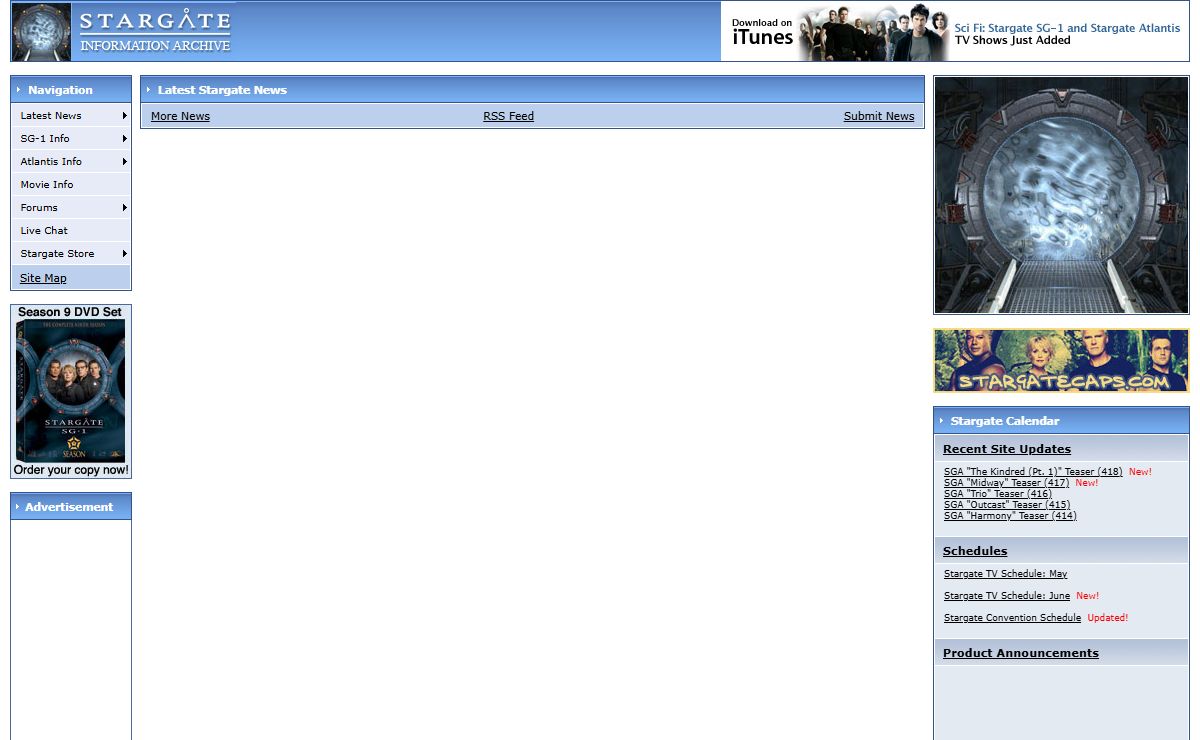
Task: Expand the Latest News submenu arrow
Action: tap(125, 116)
